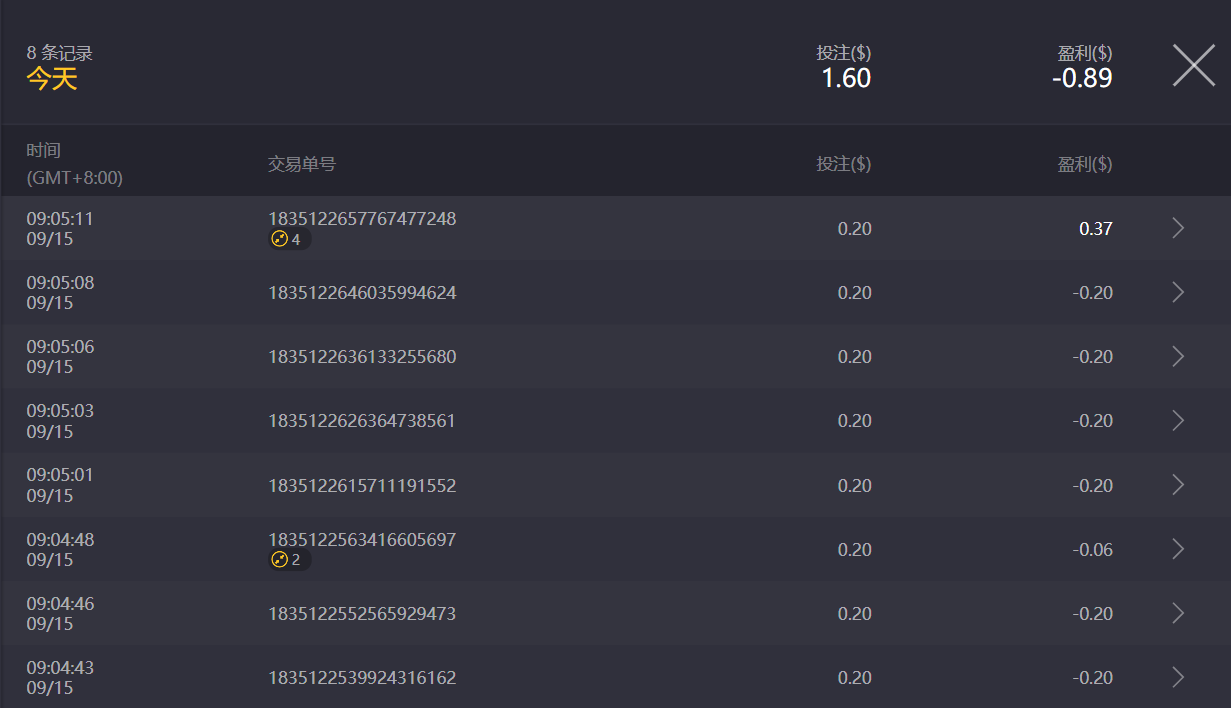Expand details for the 09:04:48 record
This screenshot has width=1231, height=708.
(x=1178, y=549)
